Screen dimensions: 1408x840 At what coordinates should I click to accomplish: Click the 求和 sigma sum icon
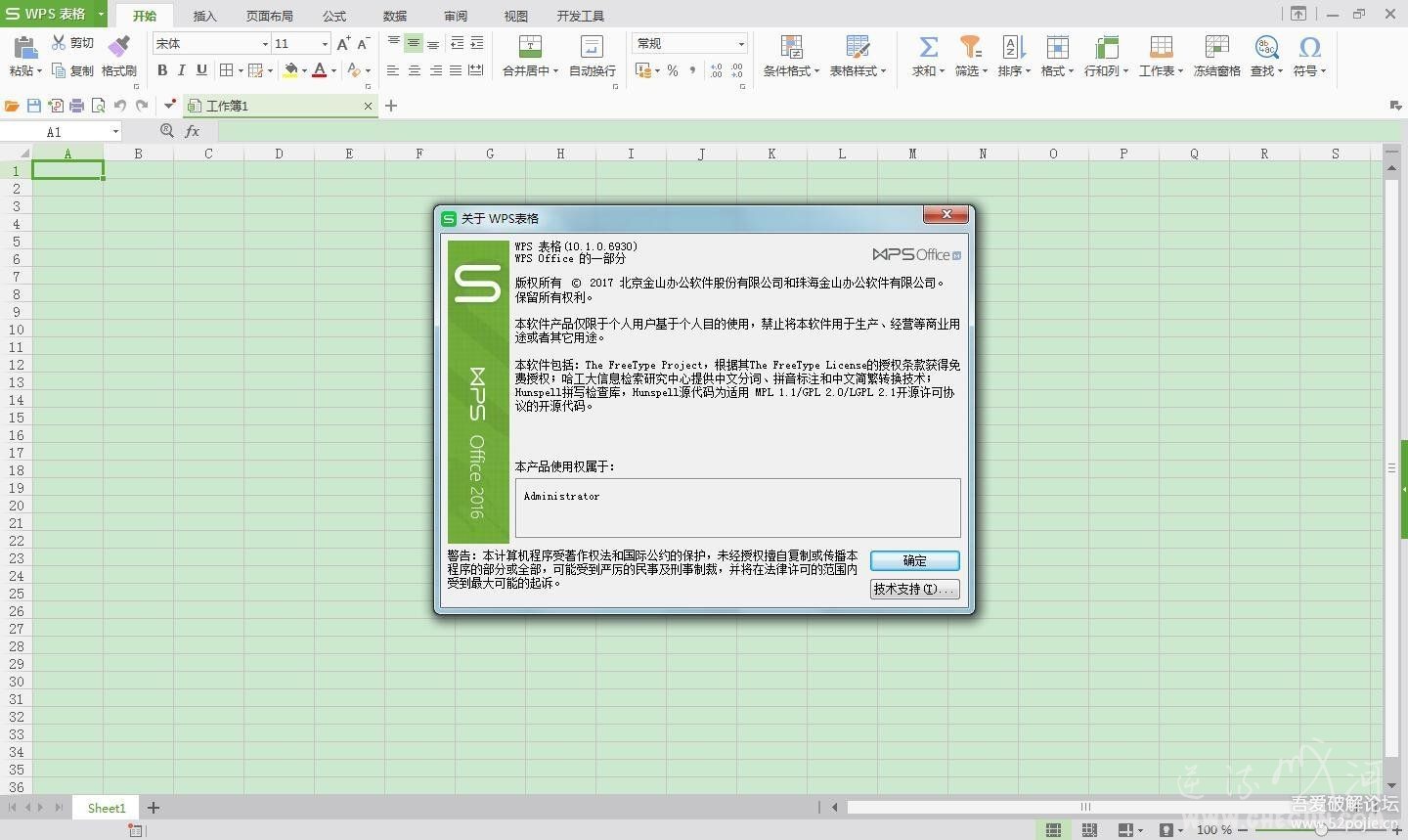929,46
